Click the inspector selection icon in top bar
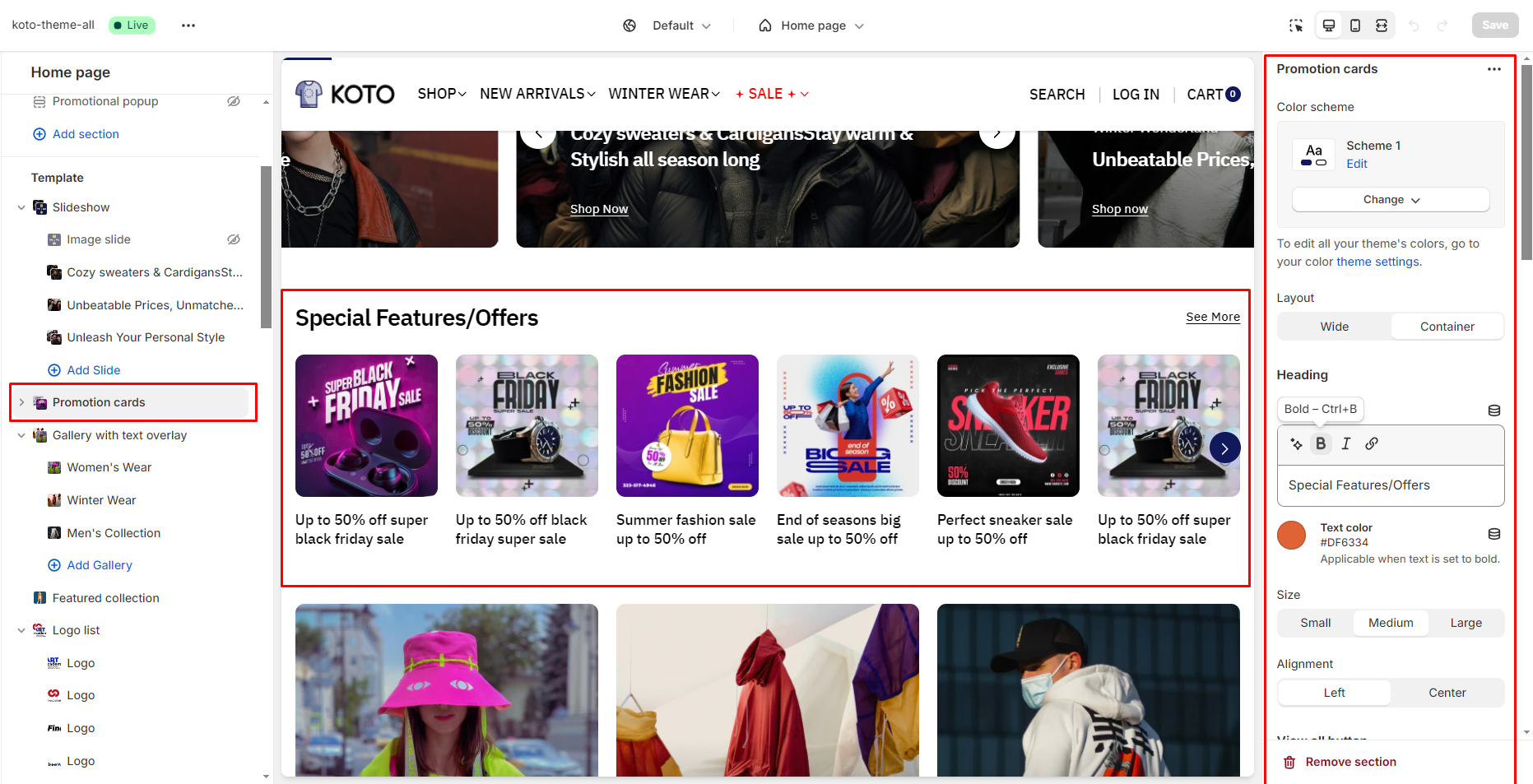Viewport: 1533px width, 784px height. pos(1296,26)
